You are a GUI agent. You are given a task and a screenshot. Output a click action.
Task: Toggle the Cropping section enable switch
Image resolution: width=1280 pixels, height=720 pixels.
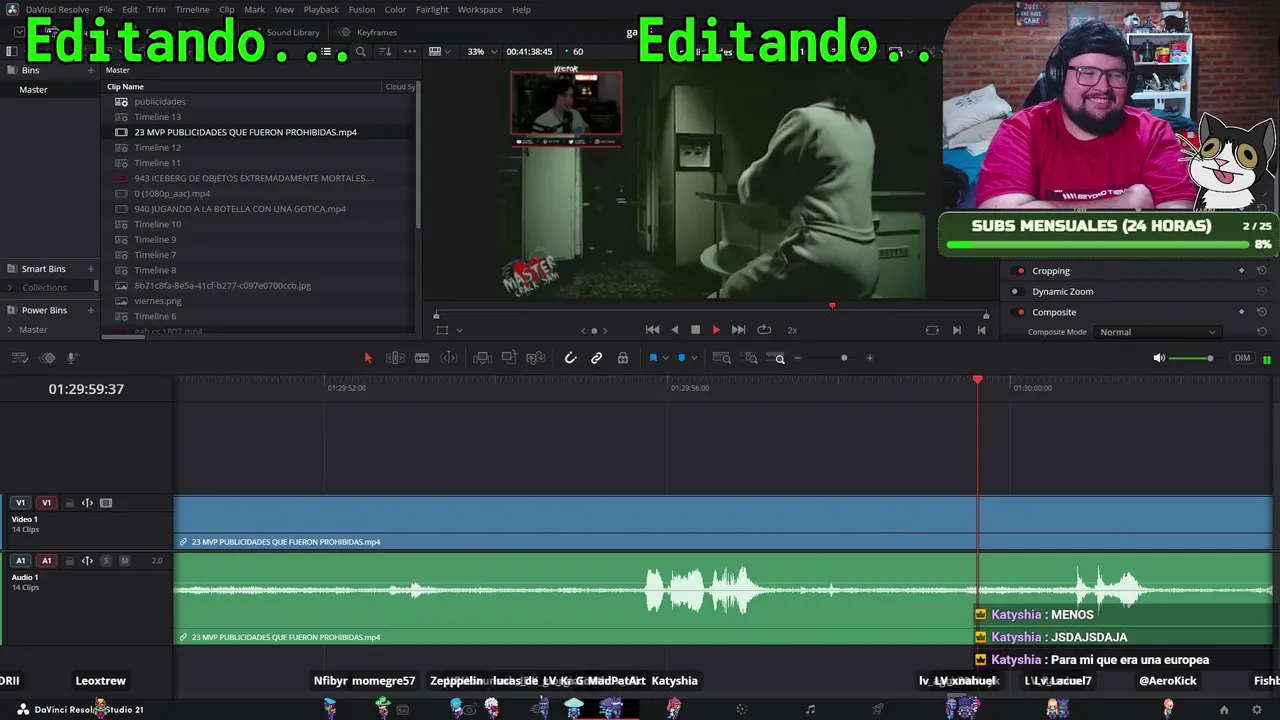(x=1020, y=271)
